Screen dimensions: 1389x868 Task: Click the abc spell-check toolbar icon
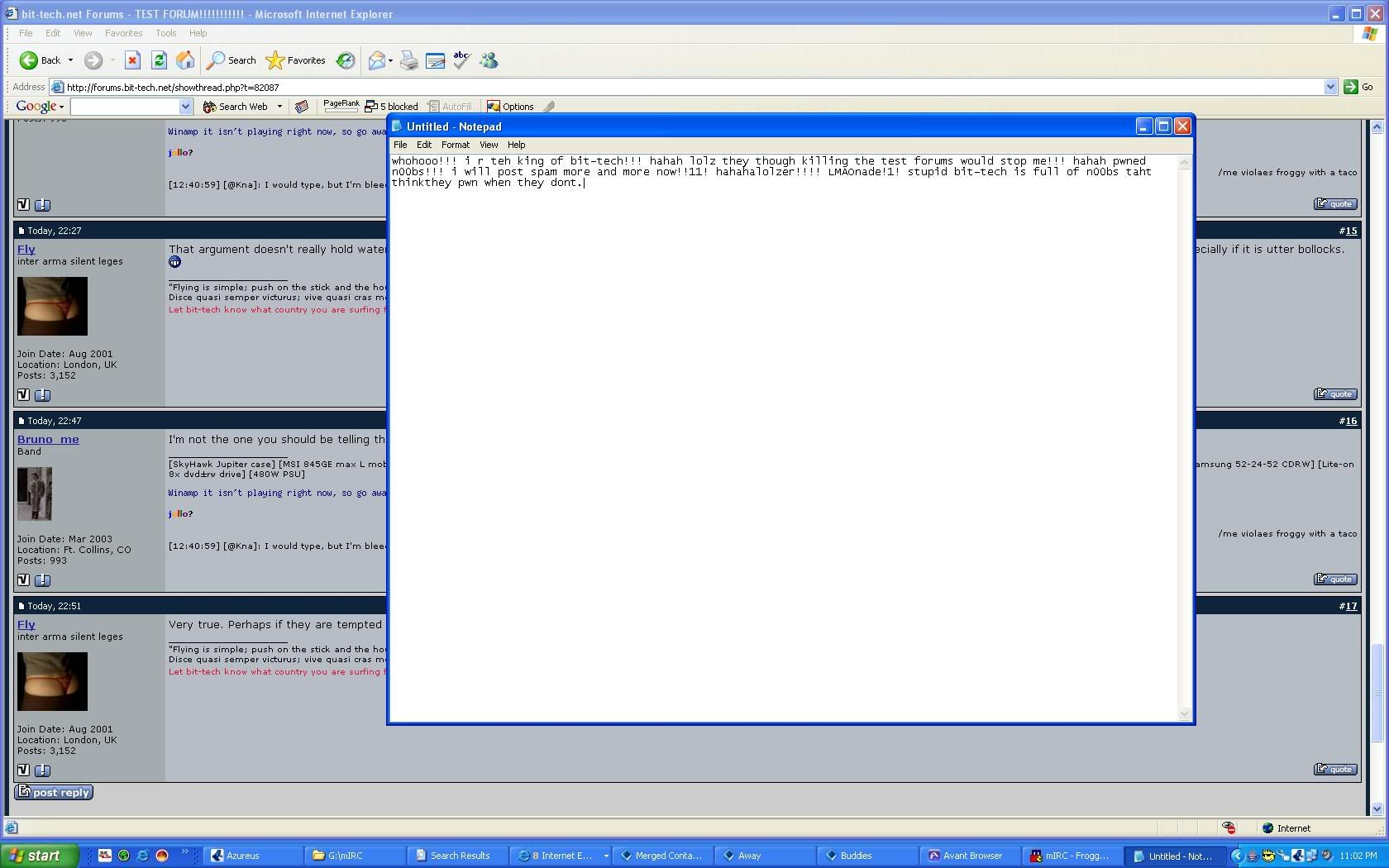click(x=462, y=60)
